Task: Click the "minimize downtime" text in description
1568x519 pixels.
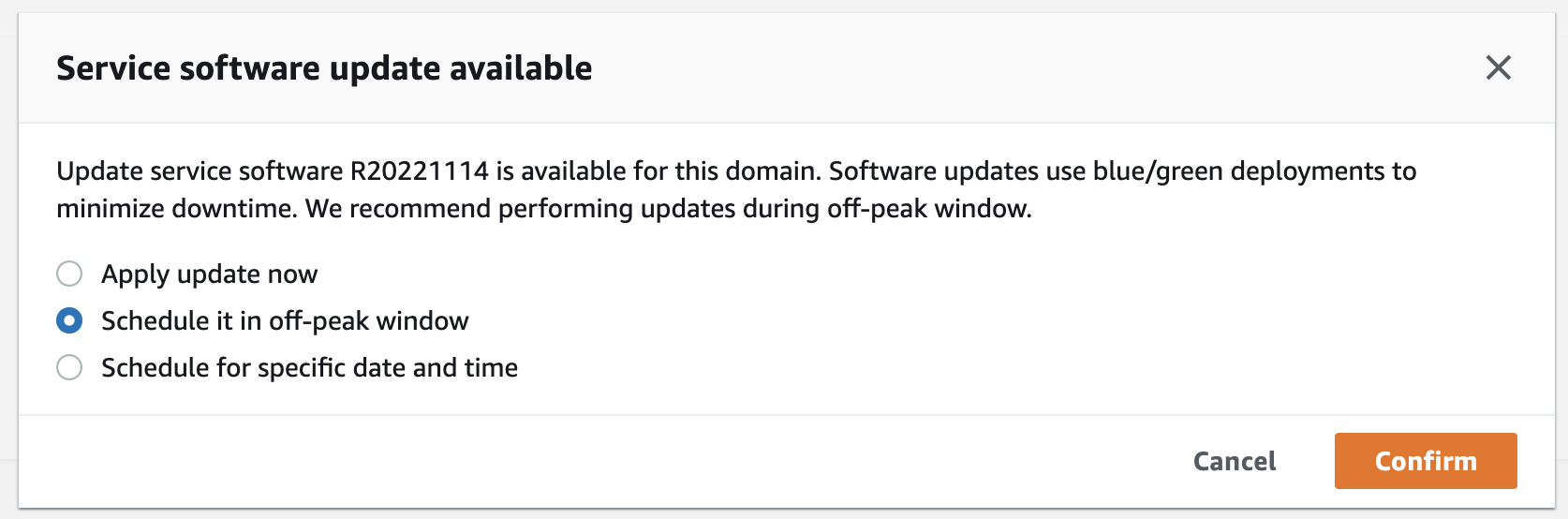Action: coord(177,208)
